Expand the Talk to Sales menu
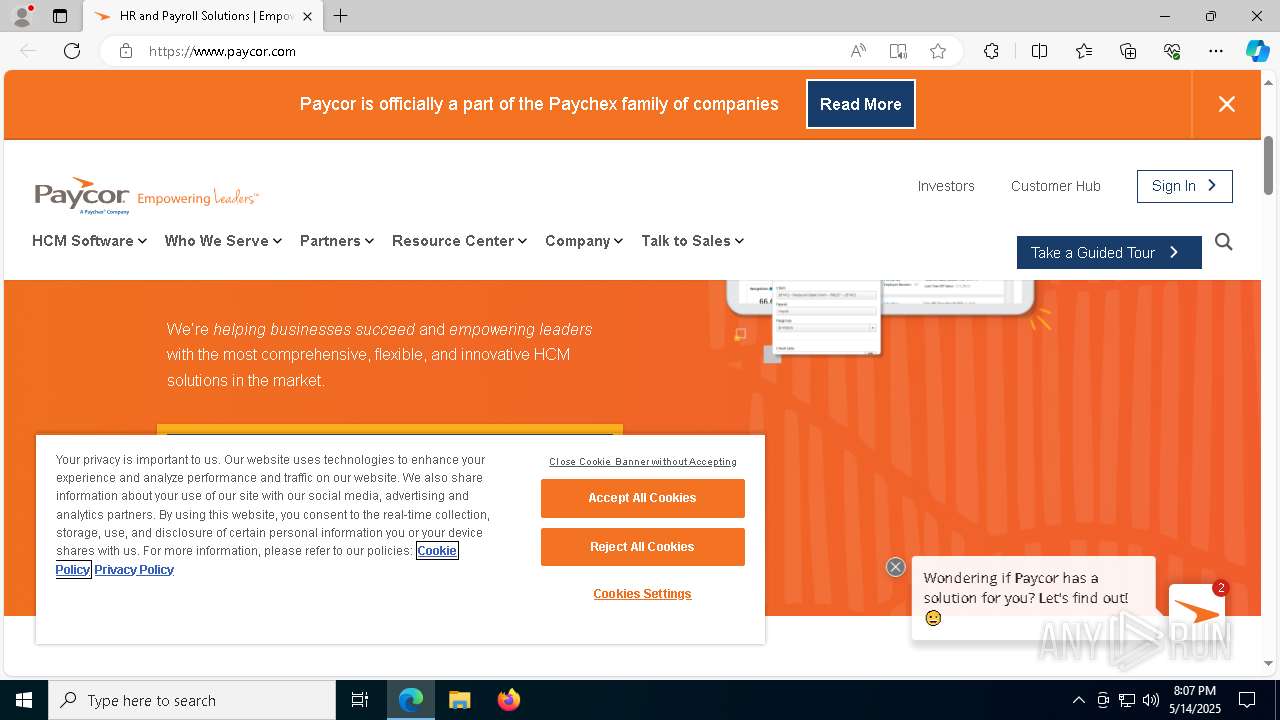 point(693,241)
